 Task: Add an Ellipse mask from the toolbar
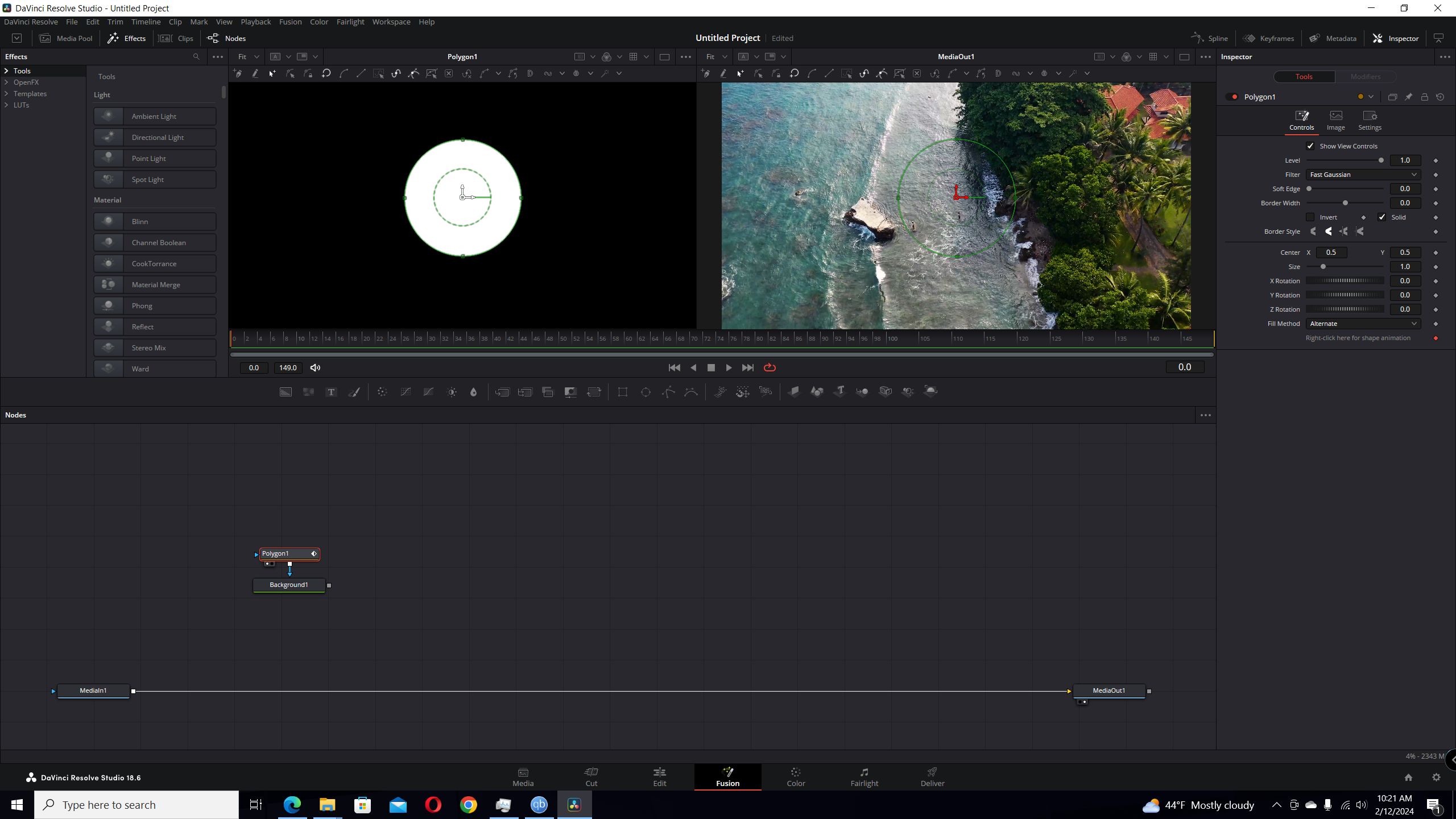tap(646, 392)
